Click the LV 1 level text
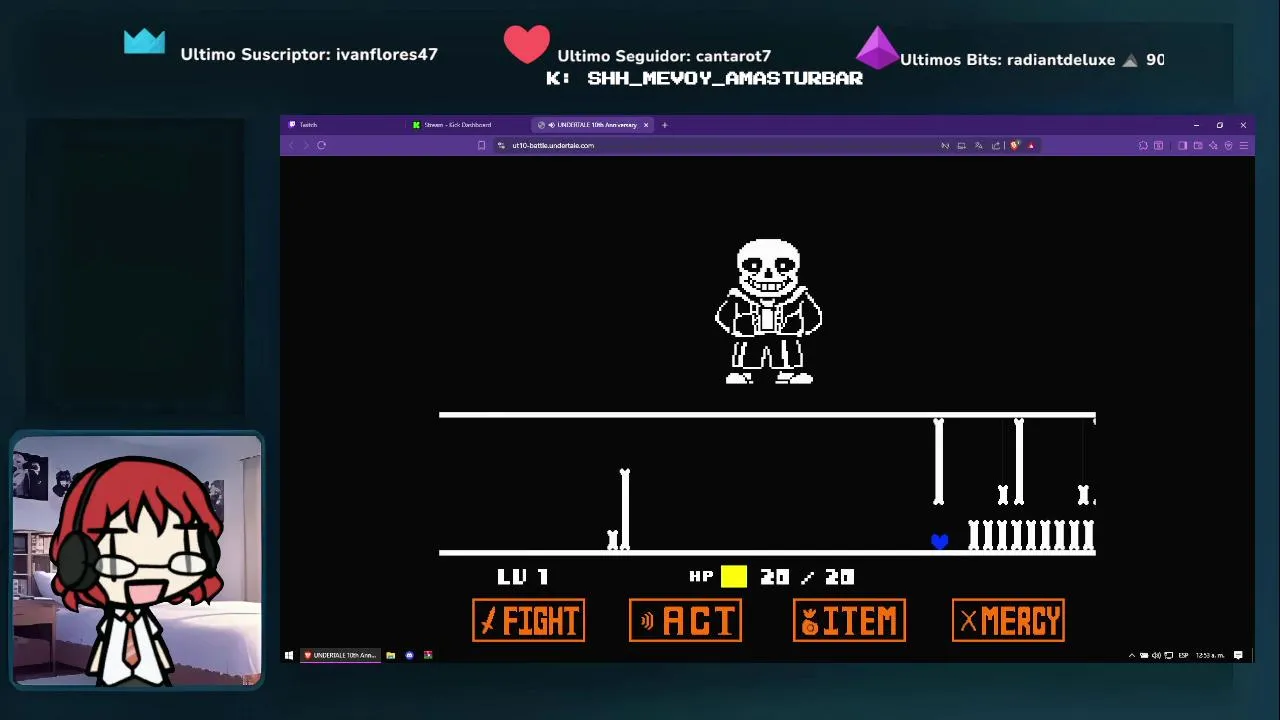Screen dimensions: 1280x720 click(x=522, y=576)
